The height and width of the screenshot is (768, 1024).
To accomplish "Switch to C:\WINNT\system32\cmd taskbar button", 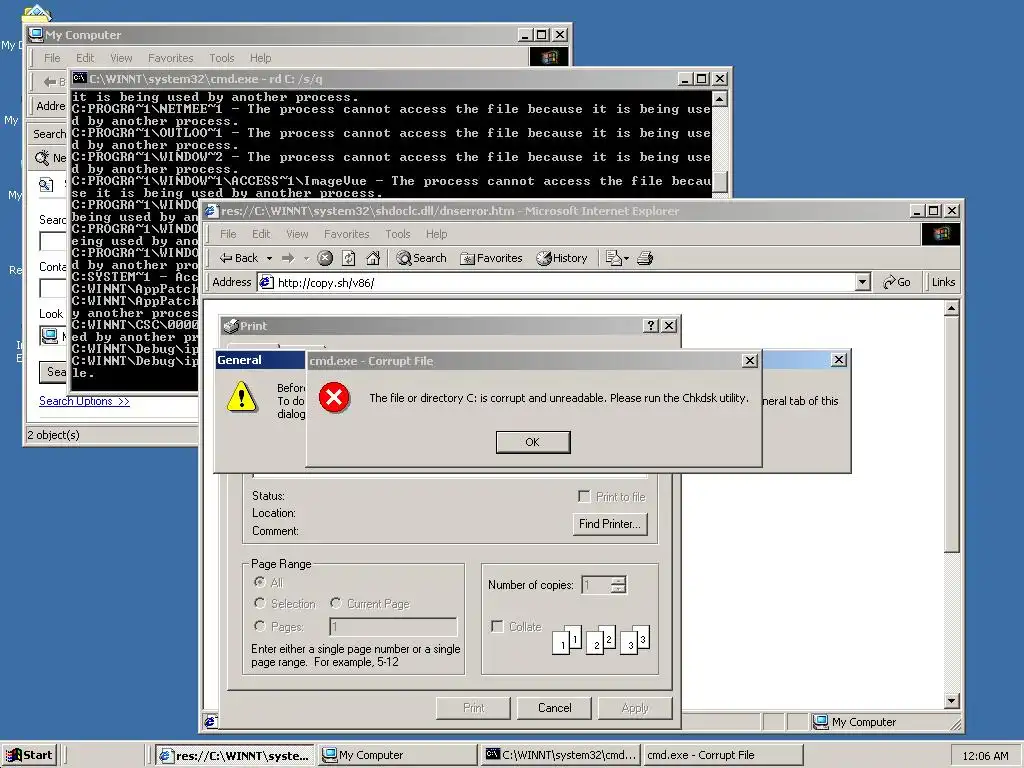I will [561, 755].
